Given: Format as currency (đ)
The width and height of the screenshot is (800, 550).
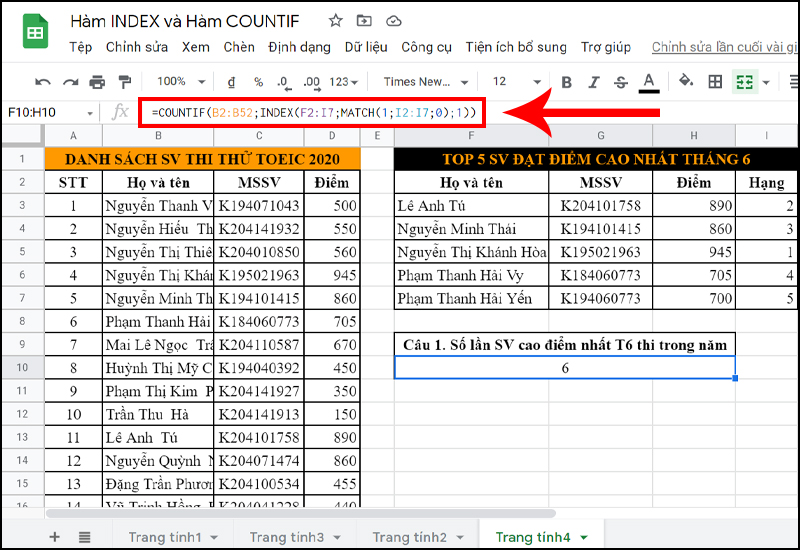Looking at the screenshot, I should pyautogui.click(x=231, y=82).
